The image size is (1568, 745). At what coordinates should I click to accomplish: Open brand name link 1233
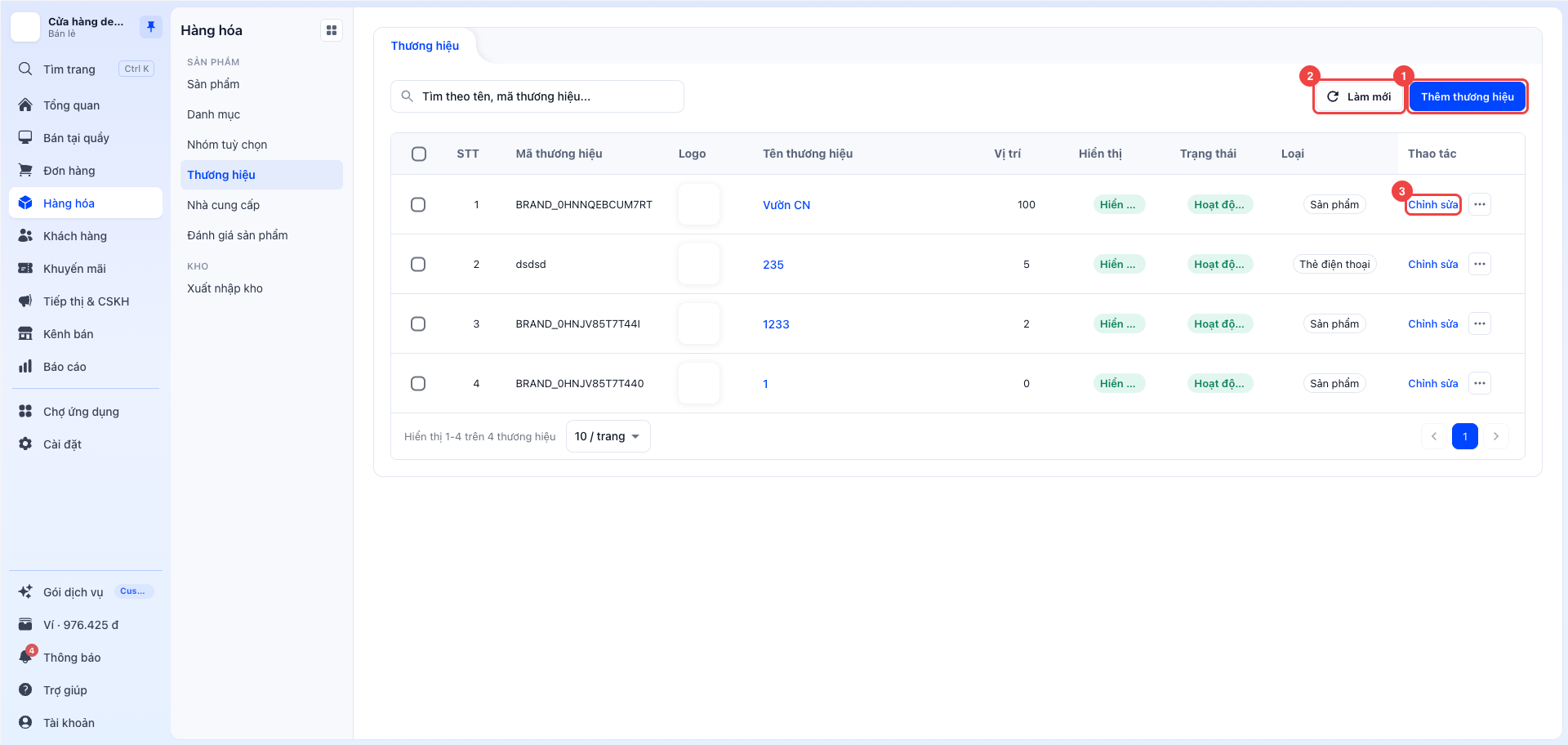click(776, 324)
